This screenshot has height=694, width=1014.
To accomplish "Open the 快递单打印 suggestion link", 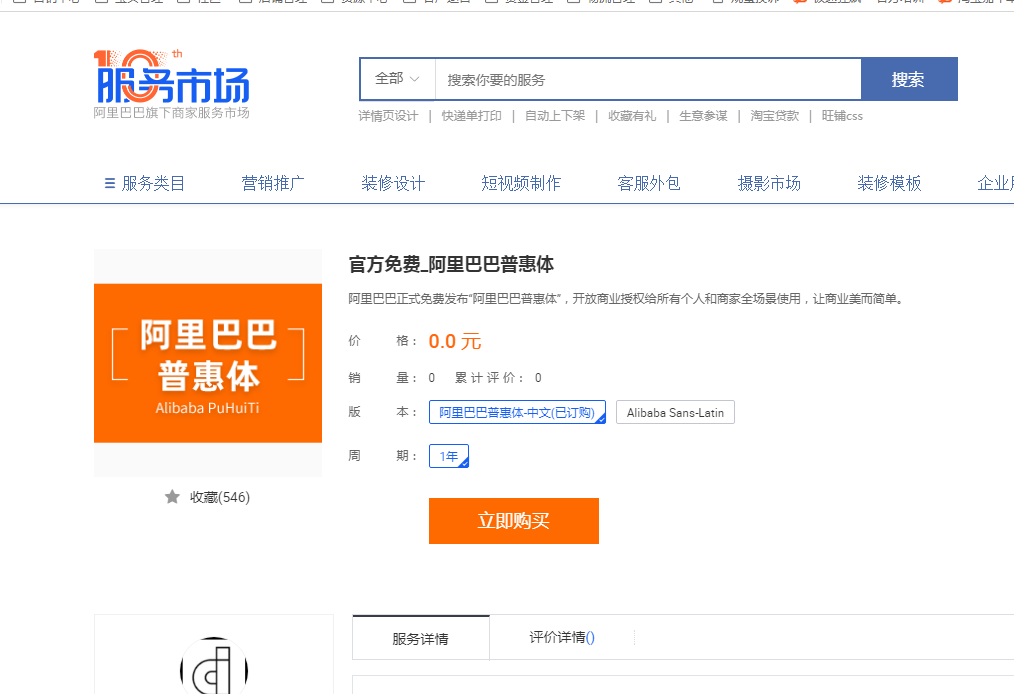I will (x=471, y=116).
